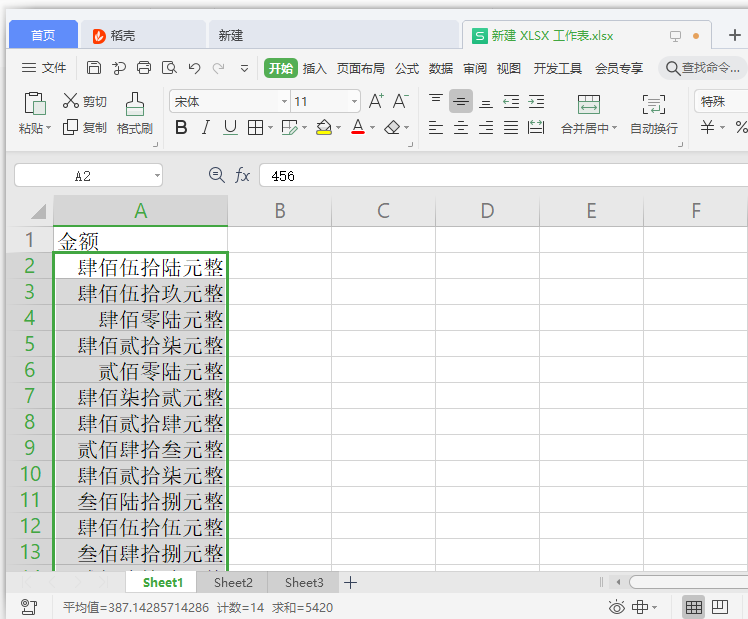Add a new document tab with plus

click(735, 35)
